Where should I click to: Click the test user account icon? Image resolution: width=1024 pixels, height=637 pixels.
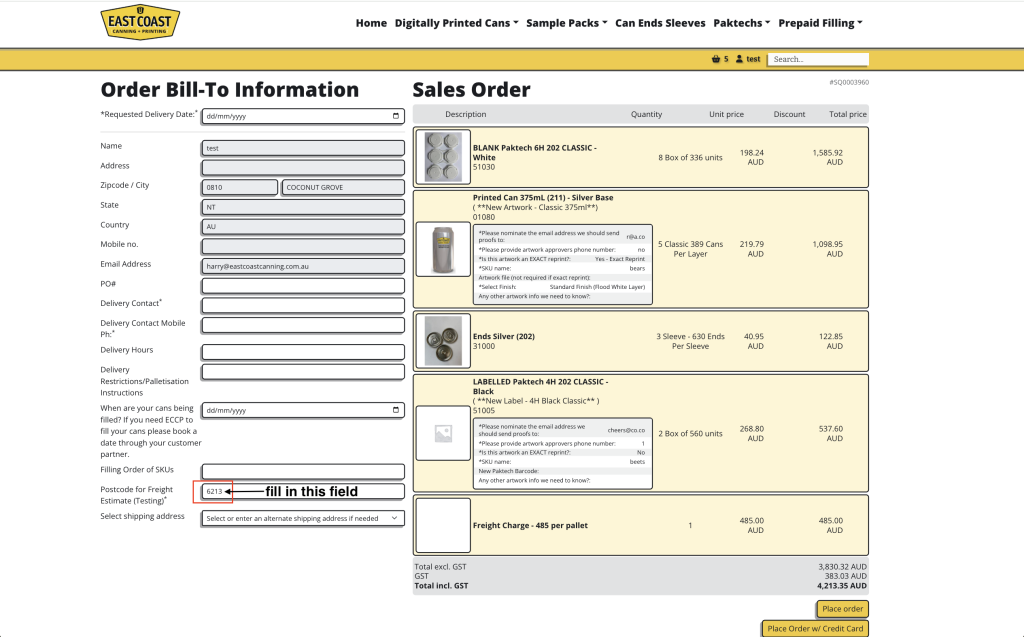click(739, 59)
